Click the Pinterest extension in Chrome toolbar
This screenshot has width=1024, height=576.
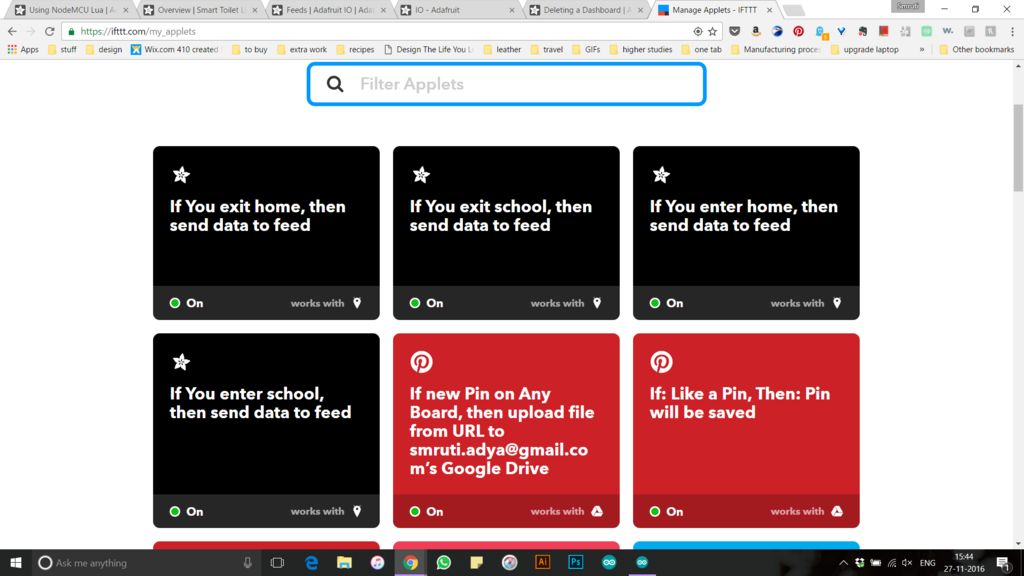798,31
